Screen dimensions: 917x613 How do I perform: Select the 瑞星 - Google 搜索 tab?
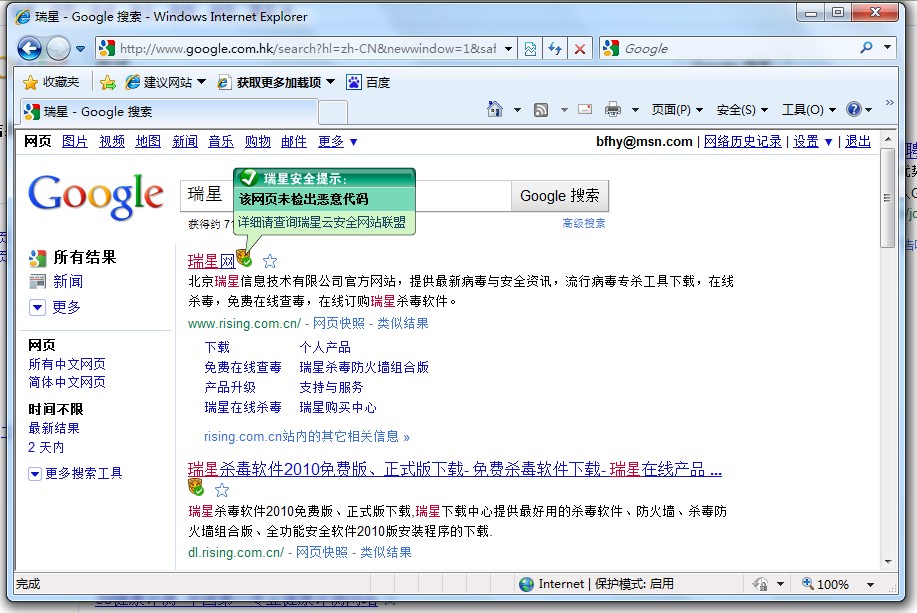coord(170,112)
